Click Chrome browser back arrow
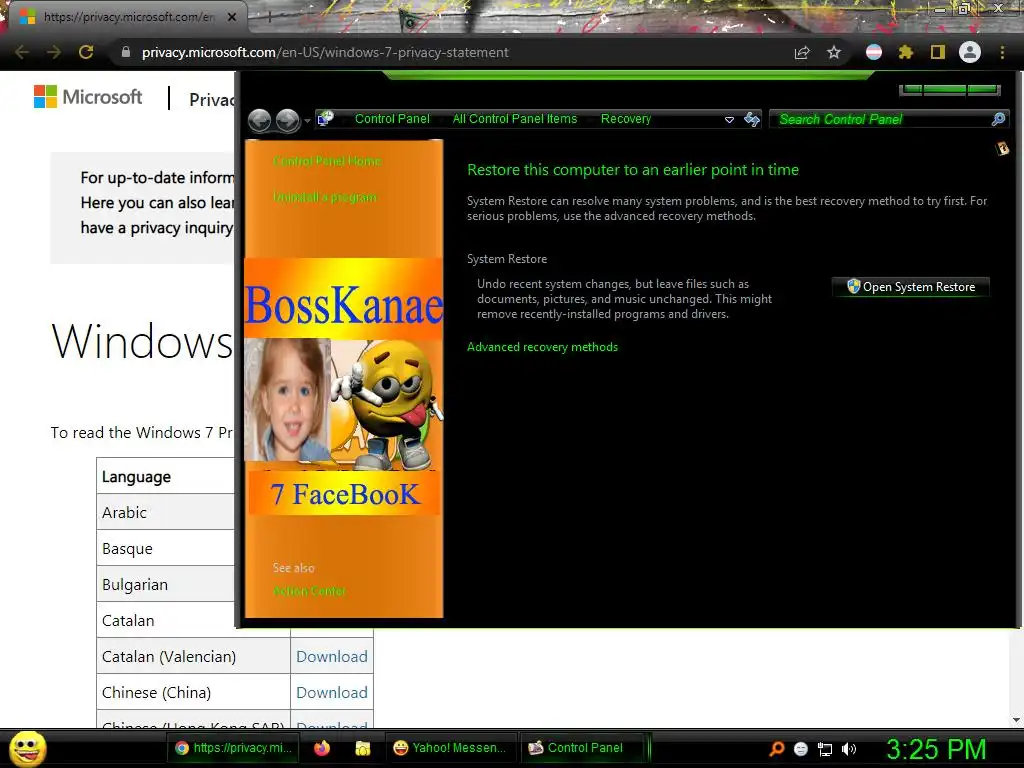The image size is (1024, 768). pos(22,52)
